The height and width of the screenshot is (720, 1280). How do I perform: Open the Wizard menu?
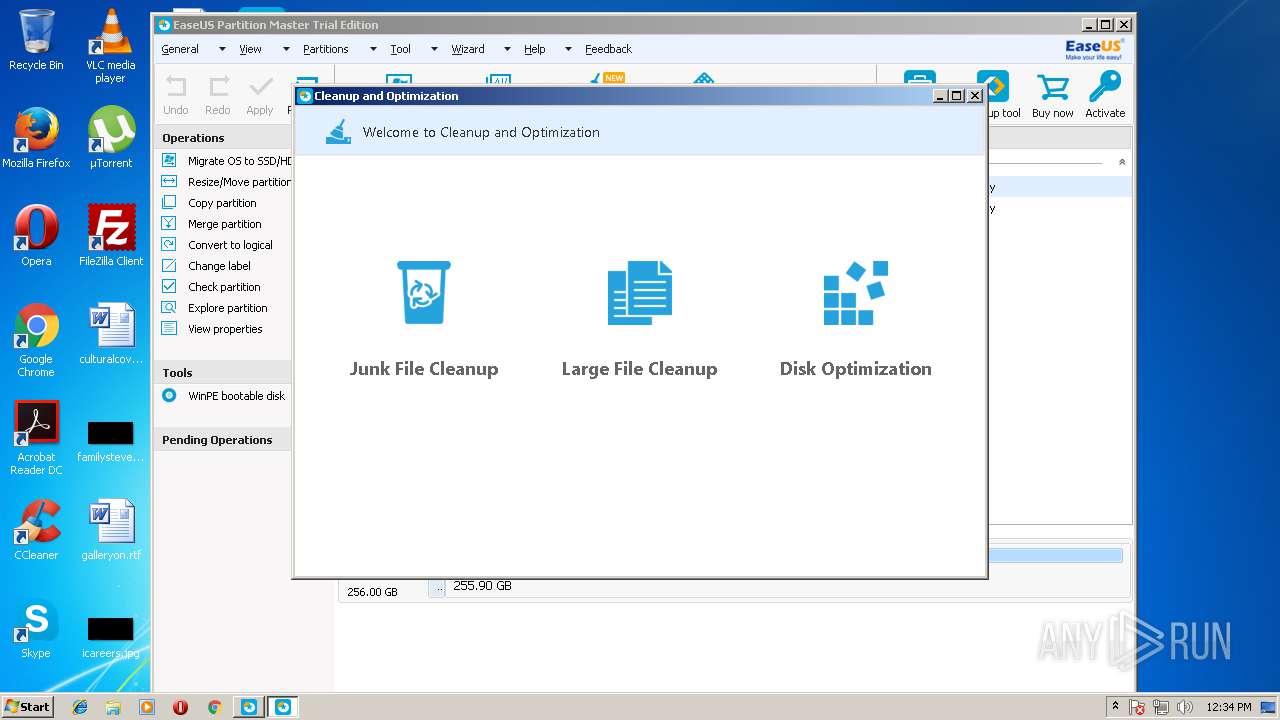pos(467,49)
